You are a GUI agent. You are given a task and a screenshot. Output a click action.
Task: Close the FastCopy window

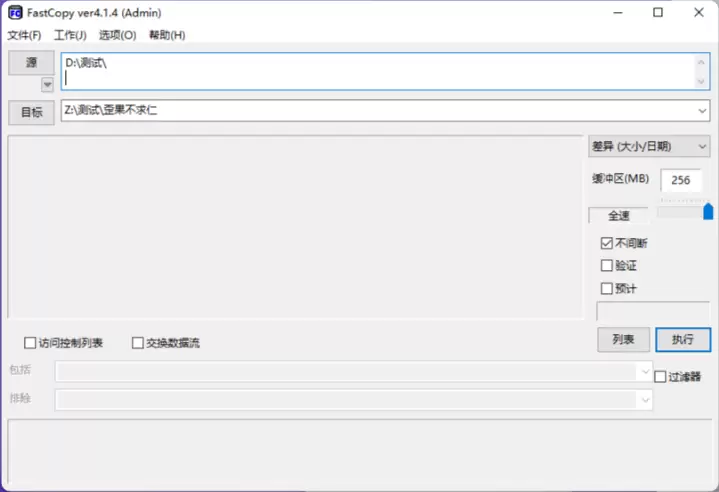tap(699, 13)
